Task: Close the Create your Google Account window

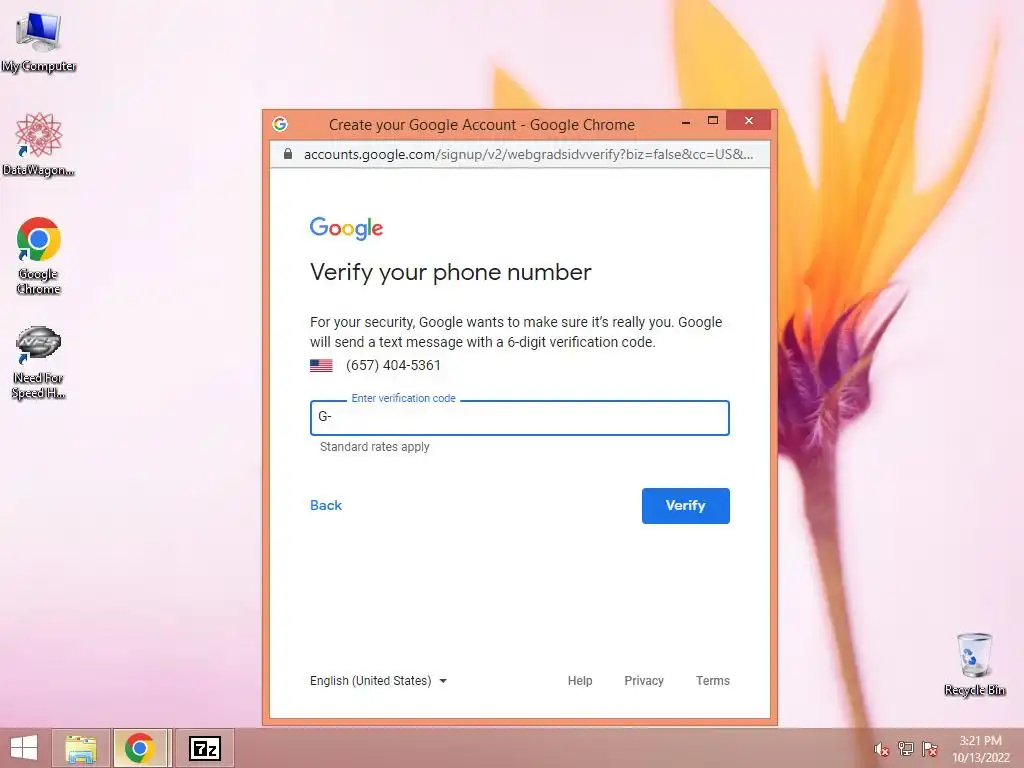Action: coord(749,120)
